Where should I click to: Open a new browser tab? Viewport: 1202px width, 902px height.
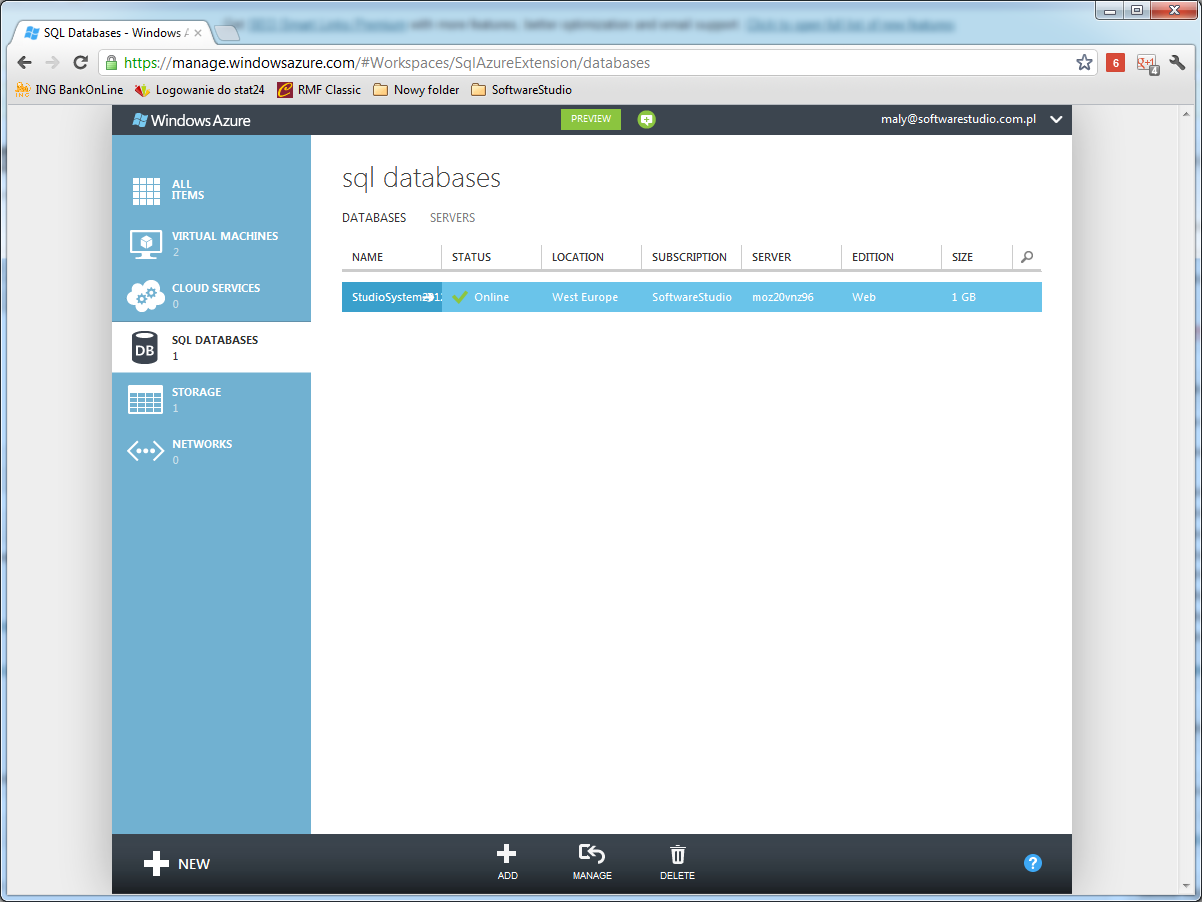coord(227,34)
